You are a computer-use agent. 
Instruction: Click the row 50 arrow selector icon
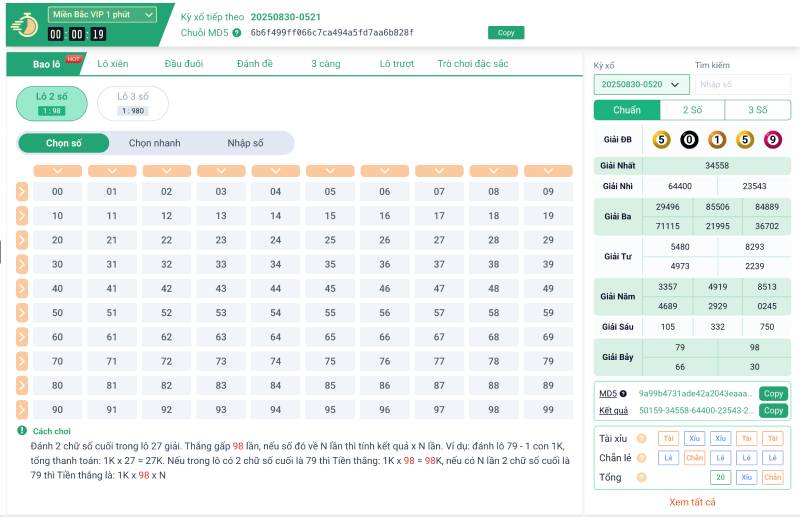coord(22,313)
